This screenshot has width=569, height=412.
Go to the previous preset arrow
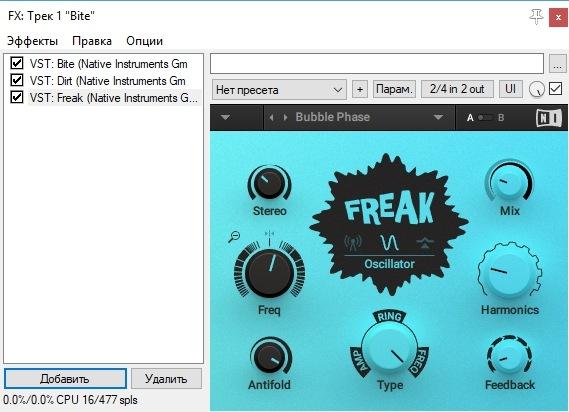pyautogui.click(x=271, y=117)
